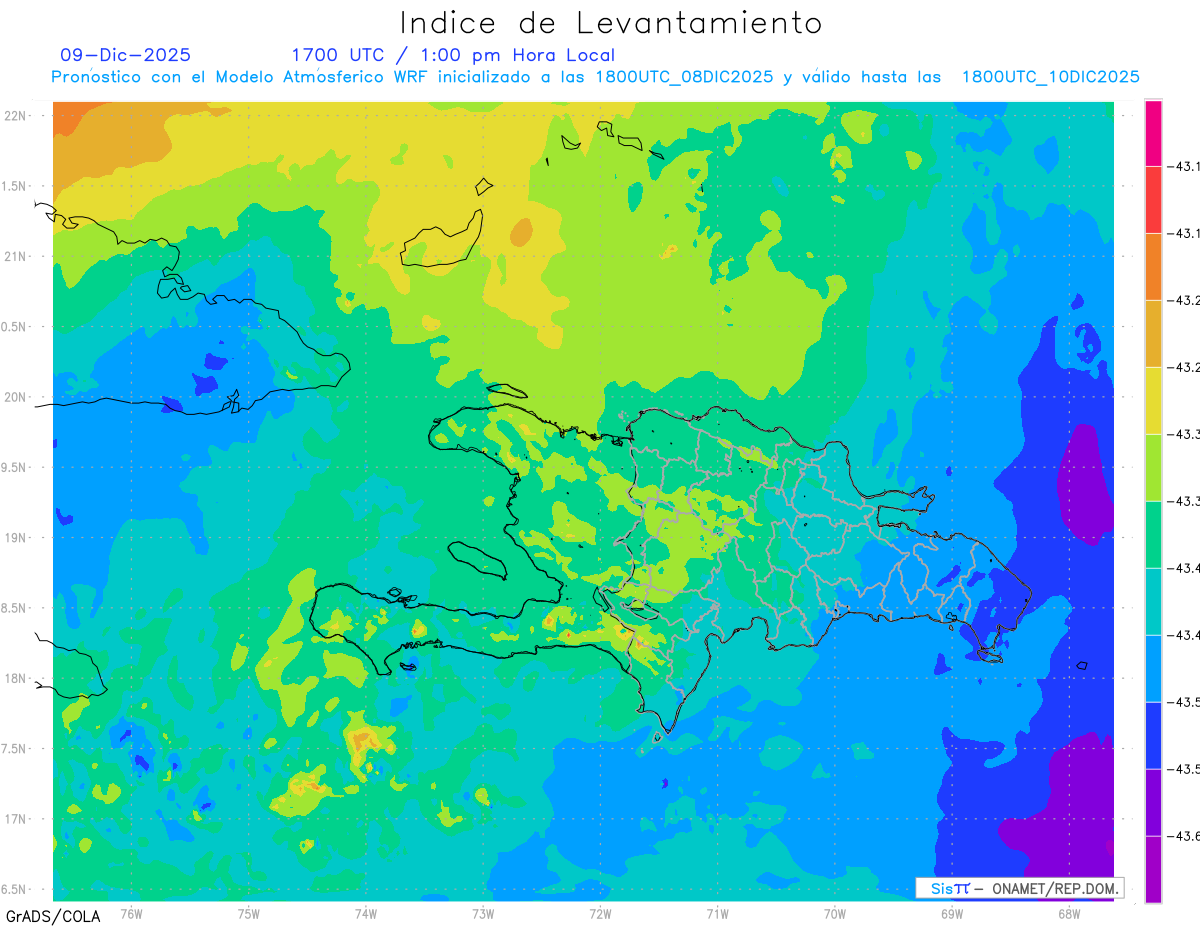Click the '6.5N' latitude label
The width and height of the screenshot is (1200, 927).
pyautogui.click(x=15, y=889)
